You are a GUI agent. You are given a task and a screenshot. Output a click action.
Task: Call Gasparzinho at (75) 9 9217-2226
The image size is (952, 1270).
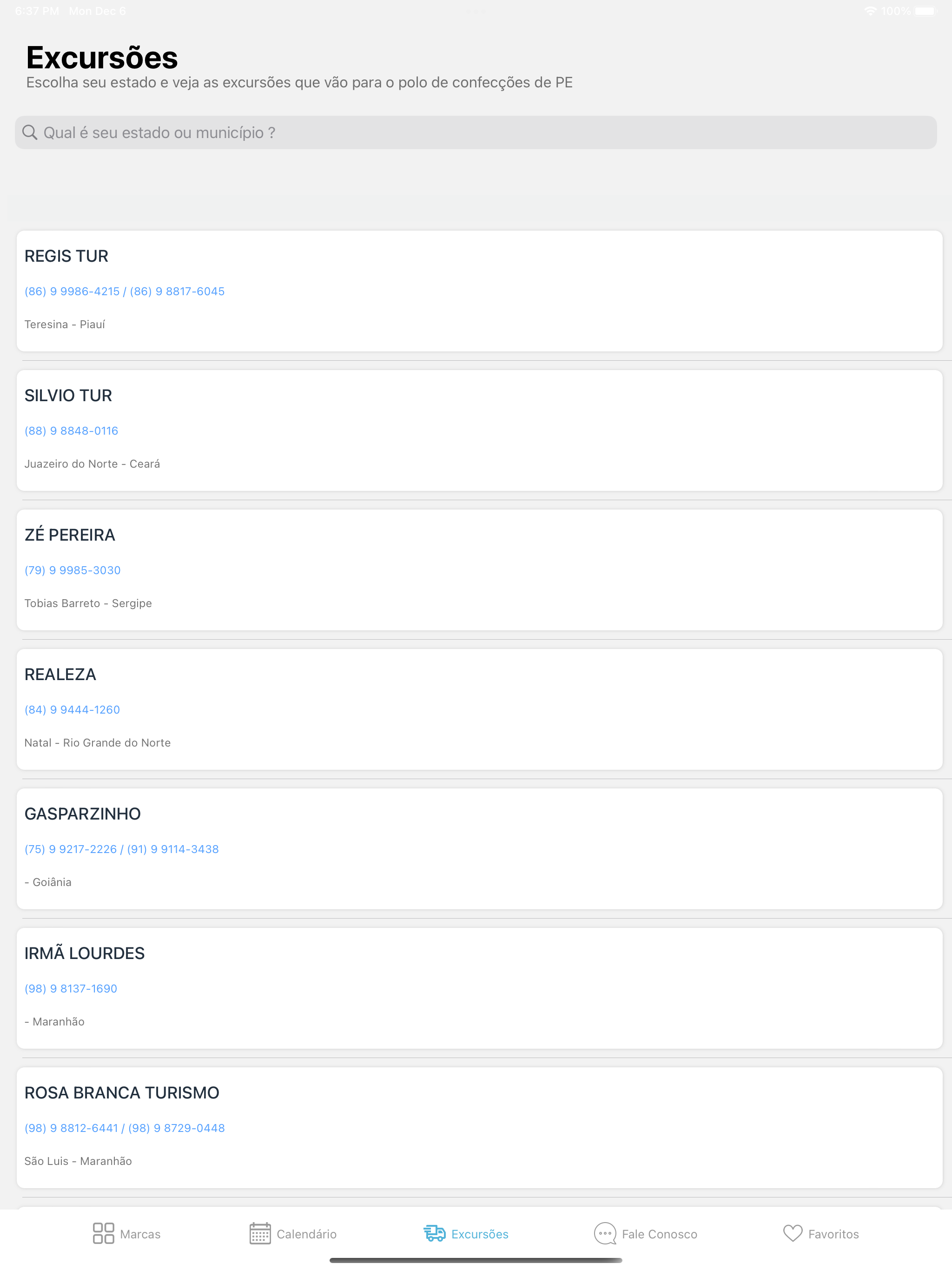pyautogui.click(x=71, y=849)
